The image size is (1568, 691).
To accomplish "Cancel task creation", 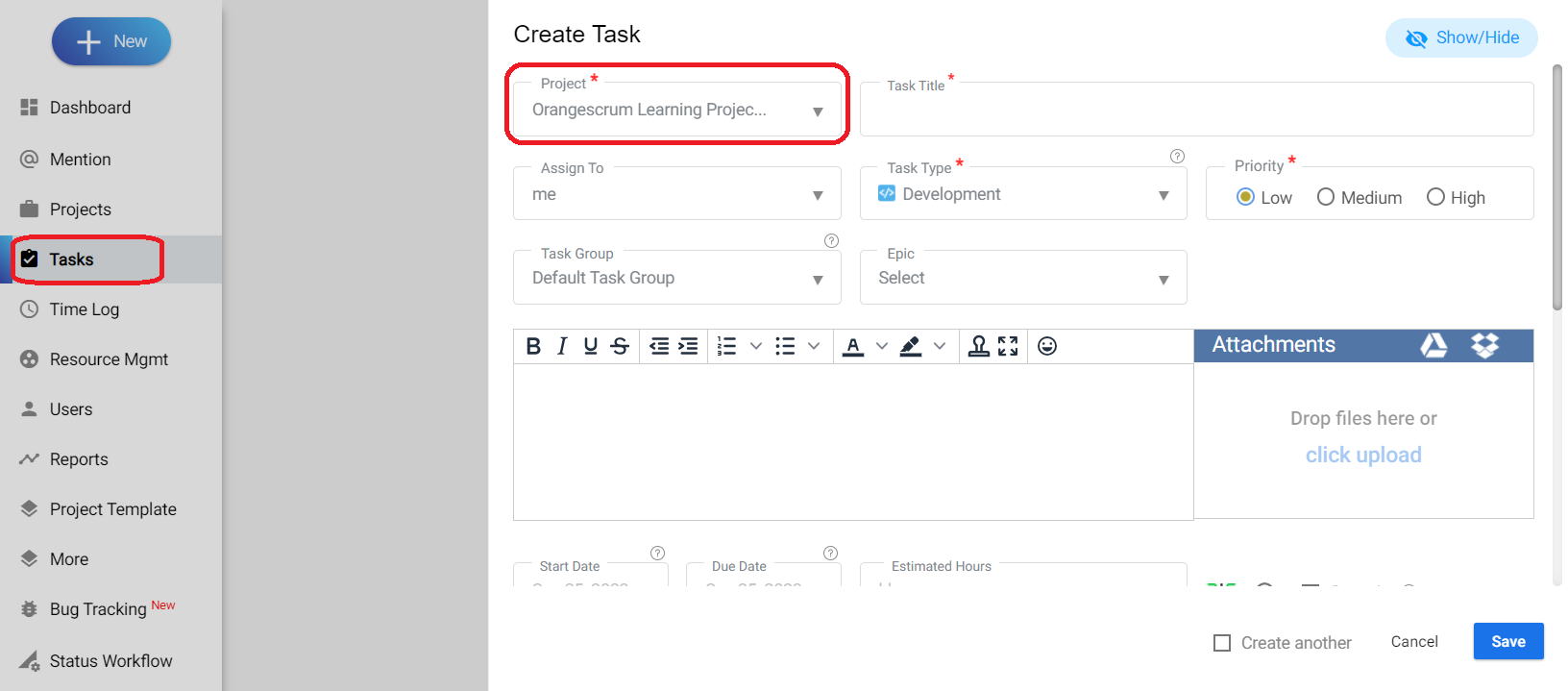I will 1414,642.
